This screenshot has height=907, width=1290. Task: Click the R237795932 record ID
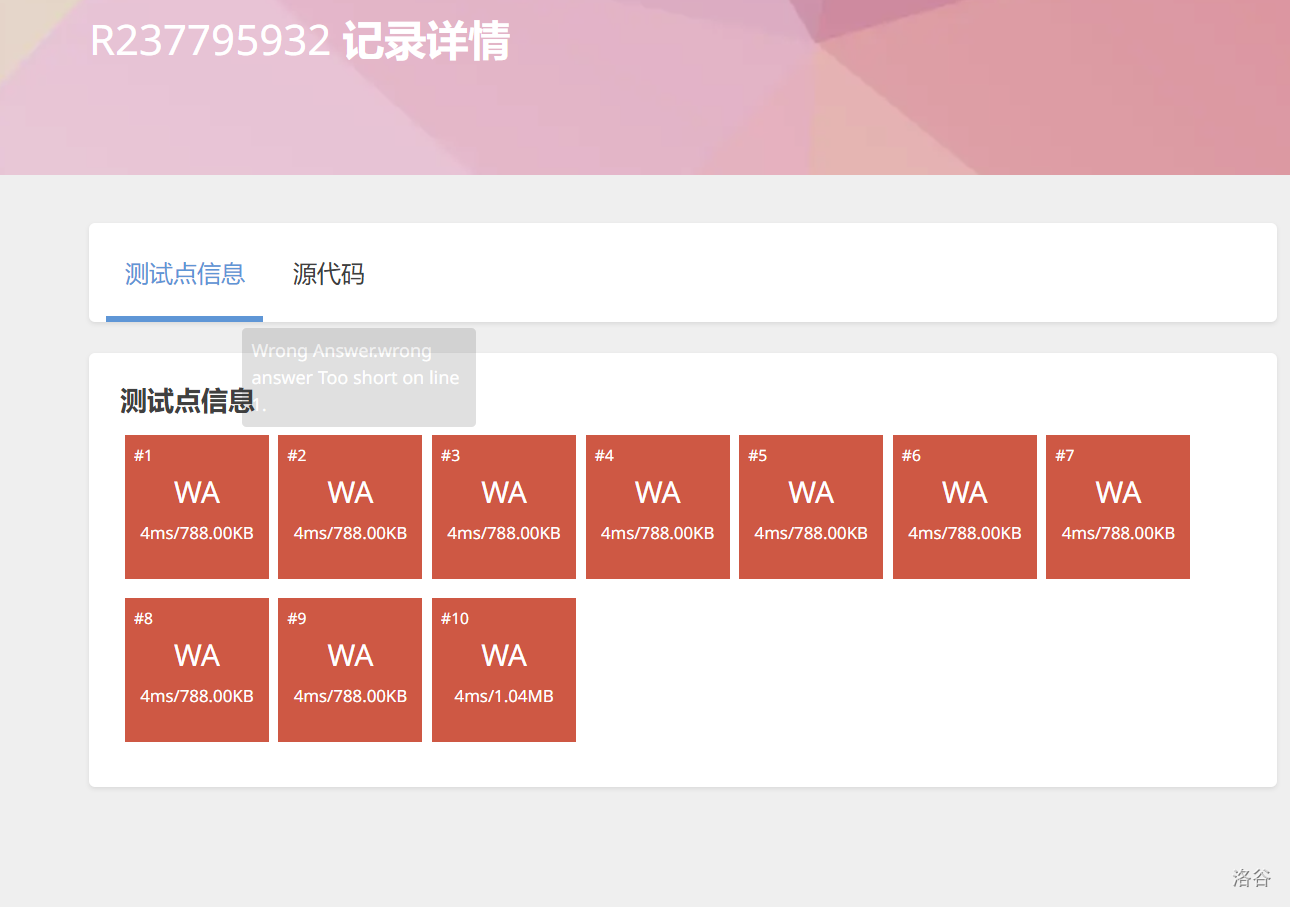tap(210, 42)
